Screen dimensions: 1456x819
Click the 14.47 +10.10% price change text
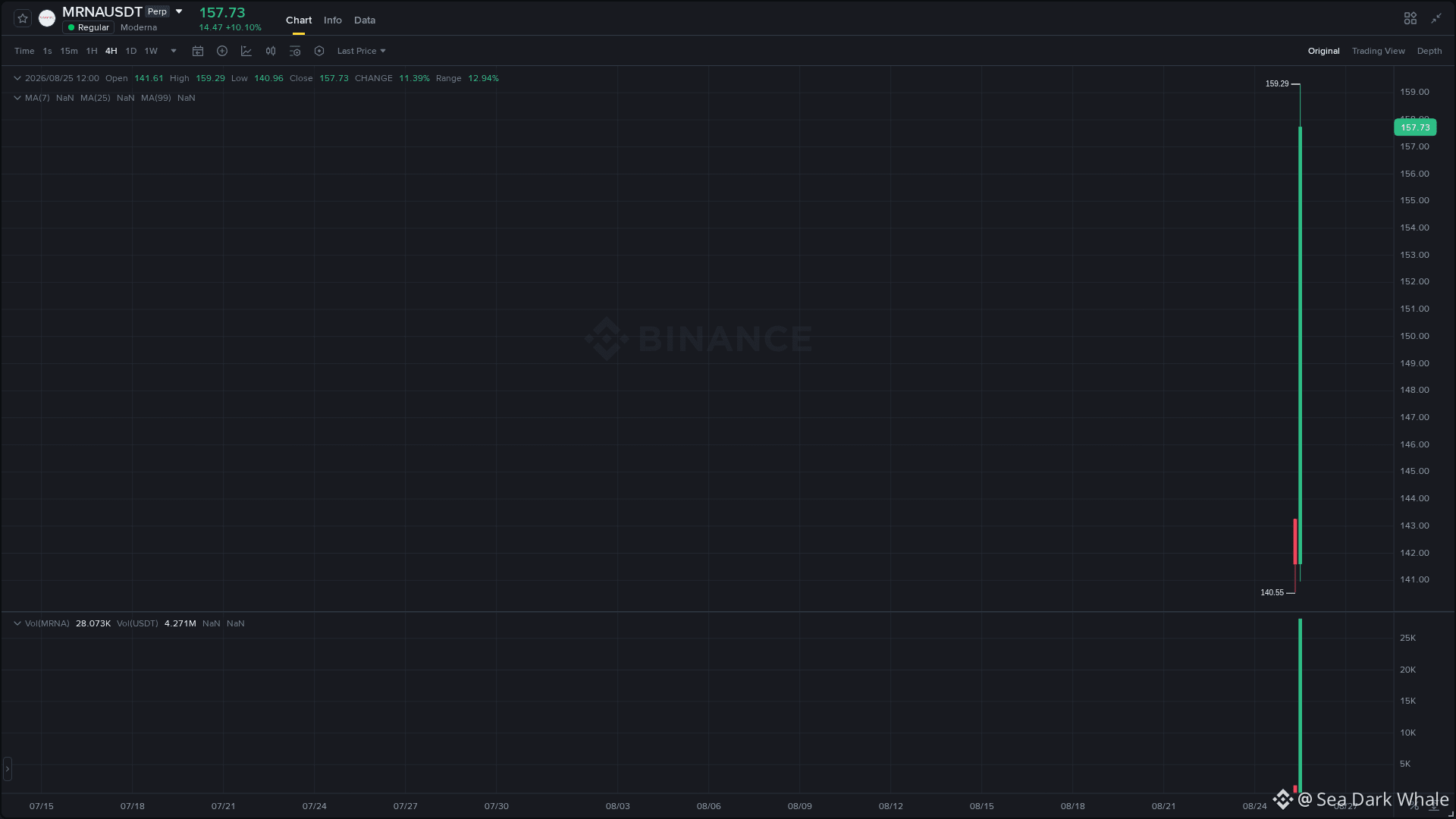point(230,27)
